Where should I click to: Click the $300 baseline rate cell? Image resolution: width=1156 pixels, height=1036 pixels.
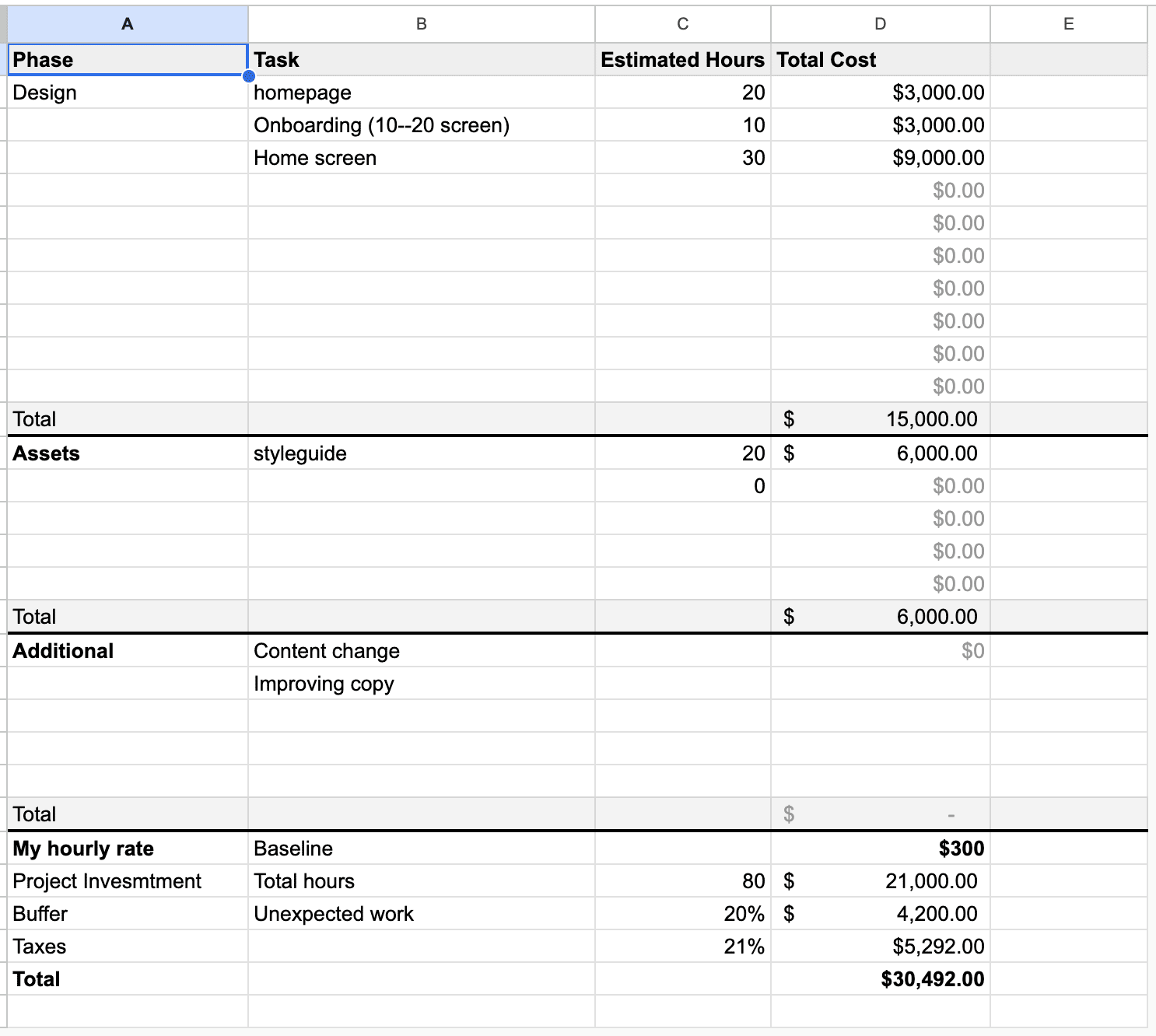880,849
